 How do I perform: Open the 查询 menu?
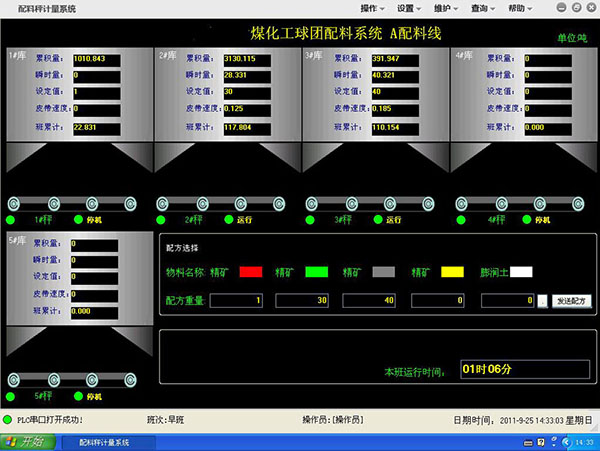pos(483,8)
